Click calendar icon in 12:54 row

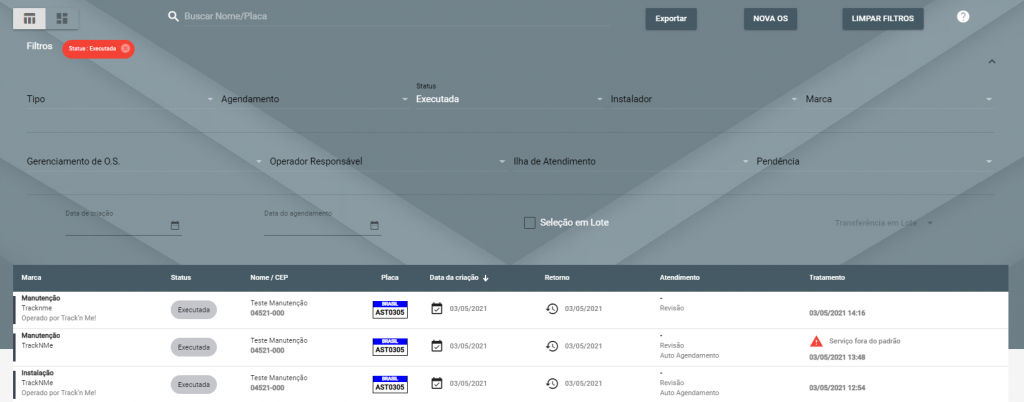pos(437,383)
